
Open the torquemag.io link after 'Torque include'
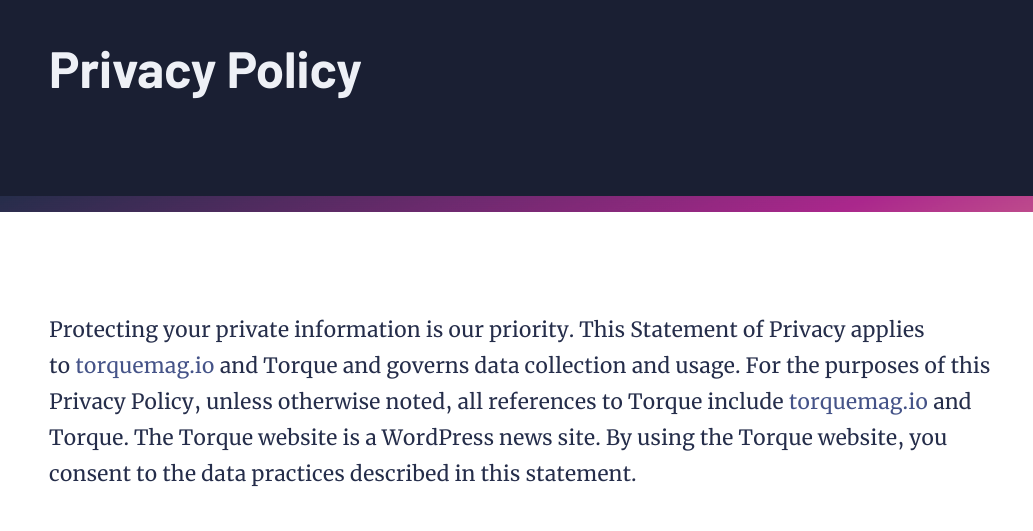[858, 401]
